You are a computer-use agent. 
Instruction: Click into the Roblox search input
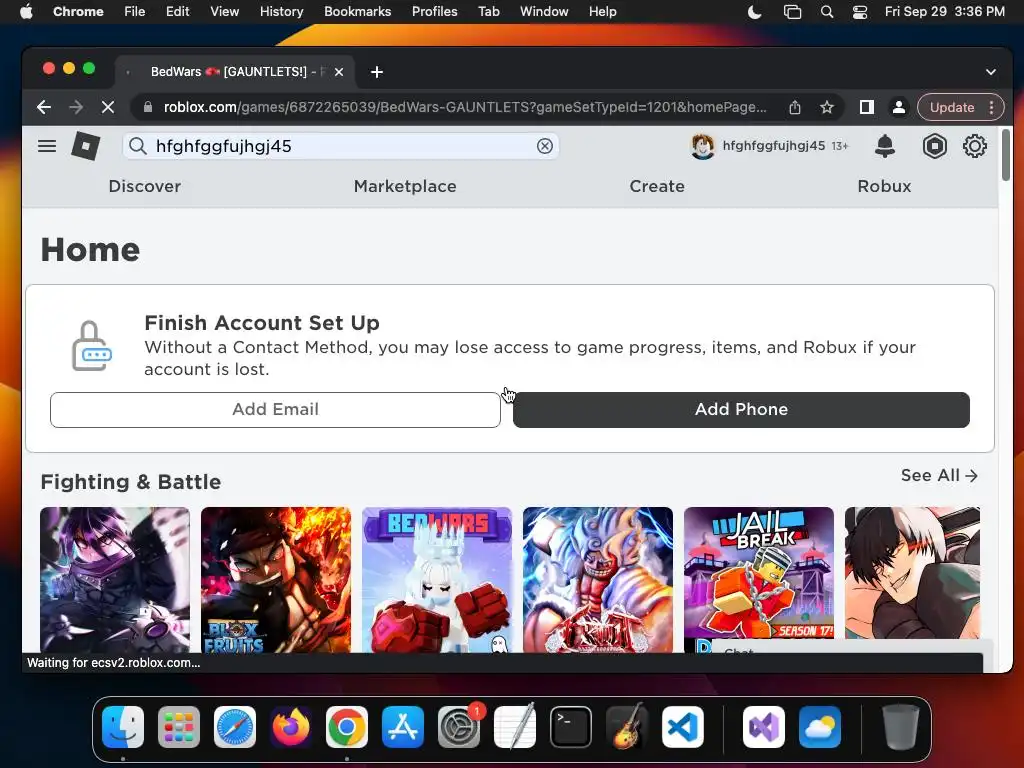click(x=340, y=146)
